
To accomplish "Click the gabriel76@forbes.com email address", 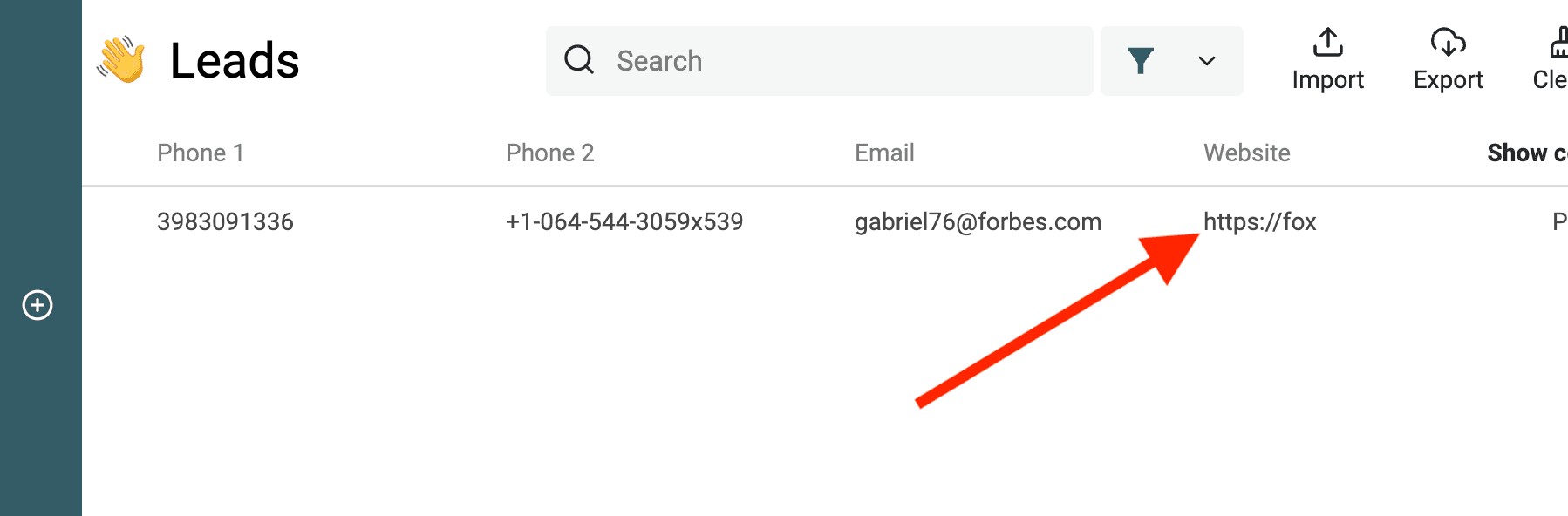I will click(x=978, y=222).
